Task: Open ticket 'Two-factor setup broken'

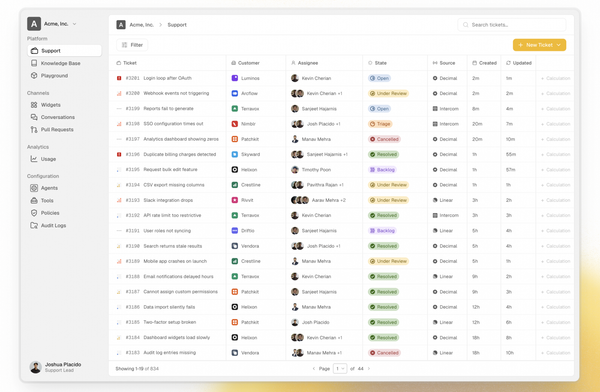Action: pyautogui.click(x=170, y=322)
